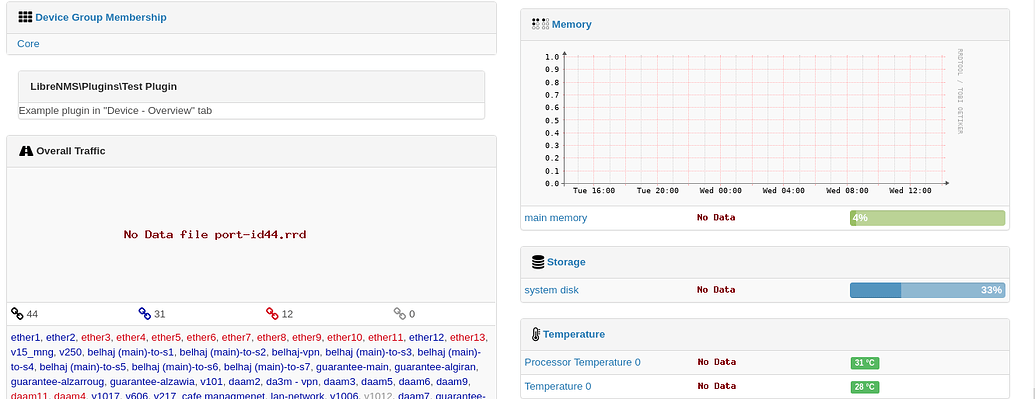
Task: Click the system disk 33% usage bar
Action: tap(927, 290)
